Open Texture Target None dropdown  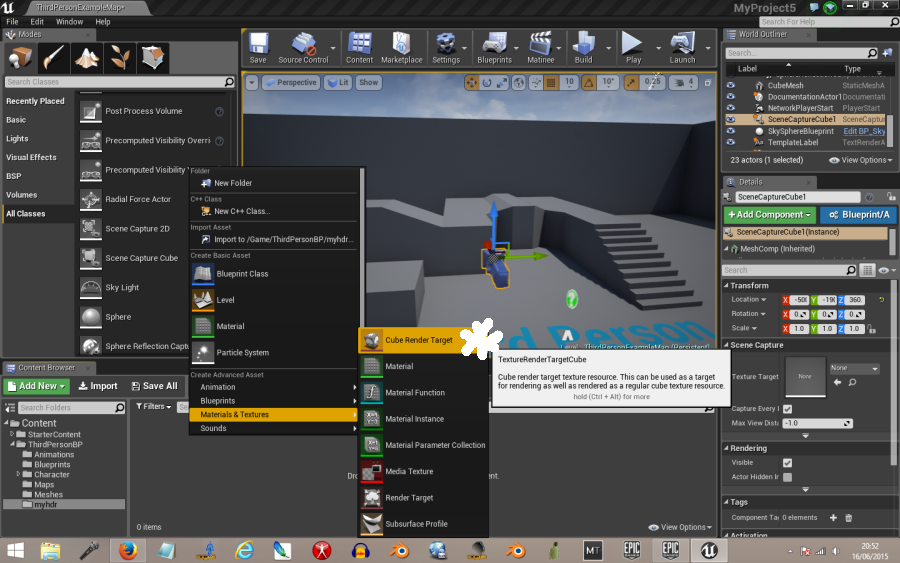tap(854, 368)
